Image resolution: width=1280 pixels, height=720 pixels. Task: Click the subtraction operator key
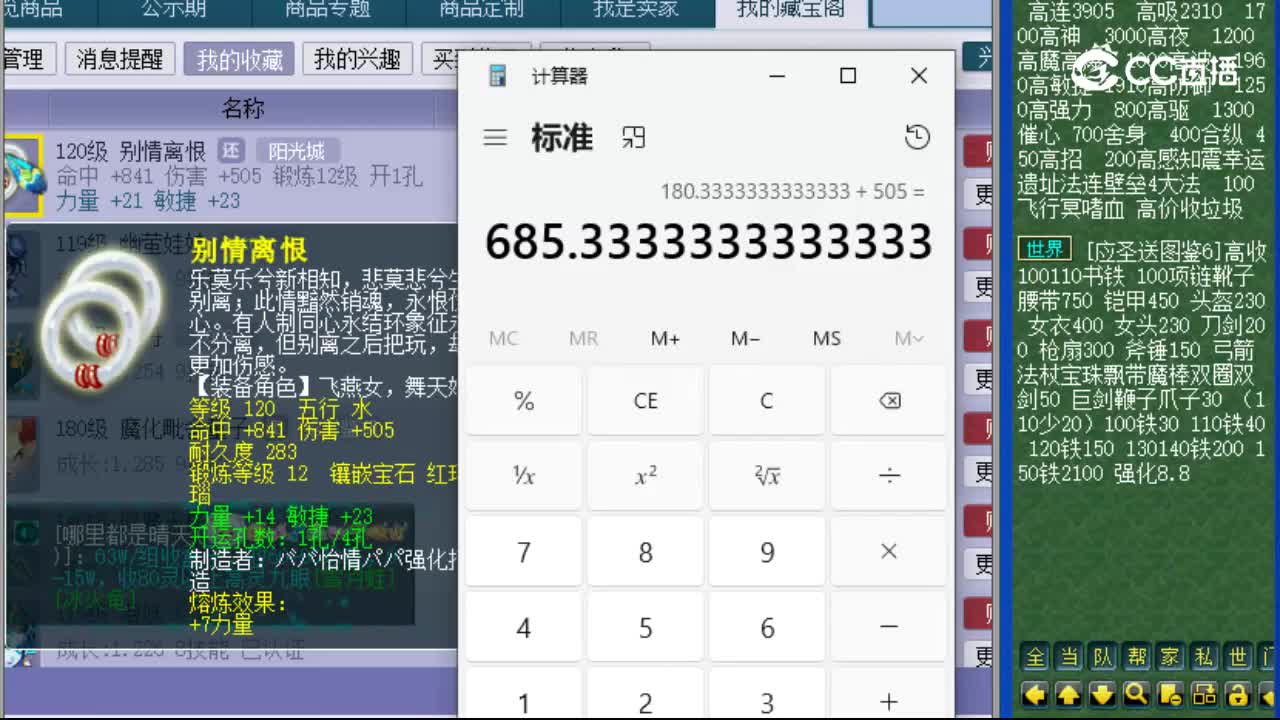pos(889,628)
